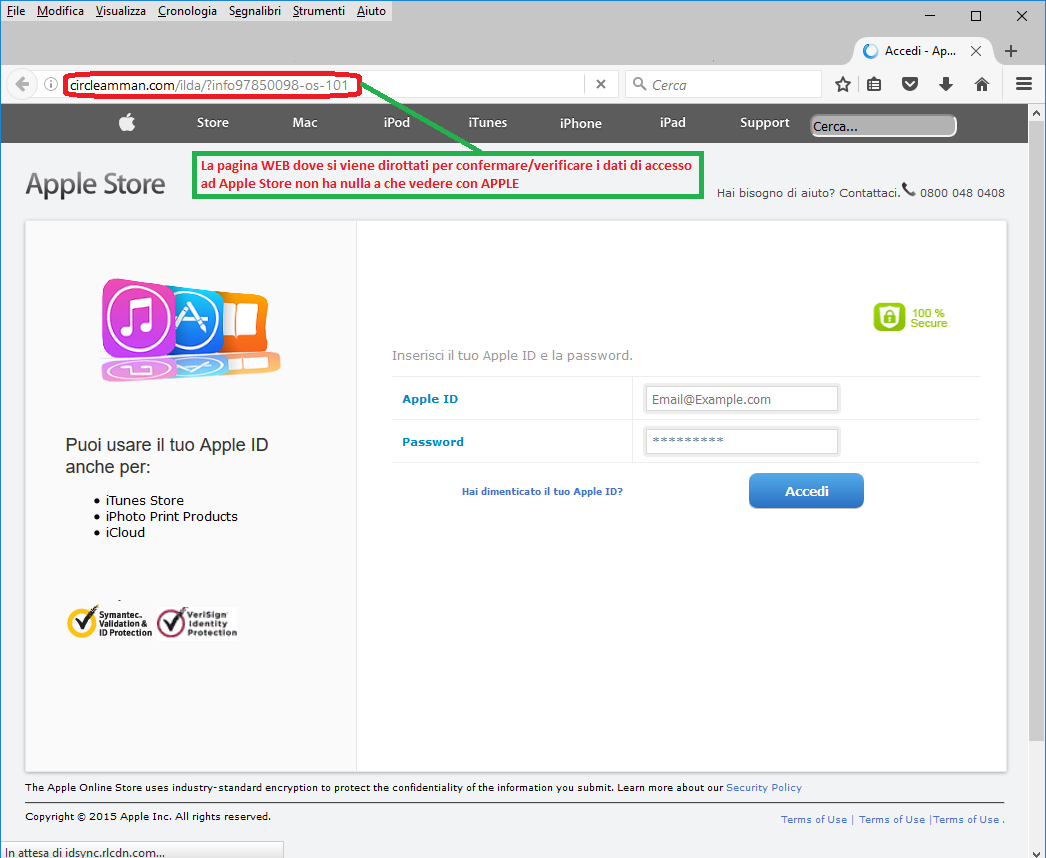Click the phone icon next to Contattaci
1046x858 pixels.
pos(909,190)
